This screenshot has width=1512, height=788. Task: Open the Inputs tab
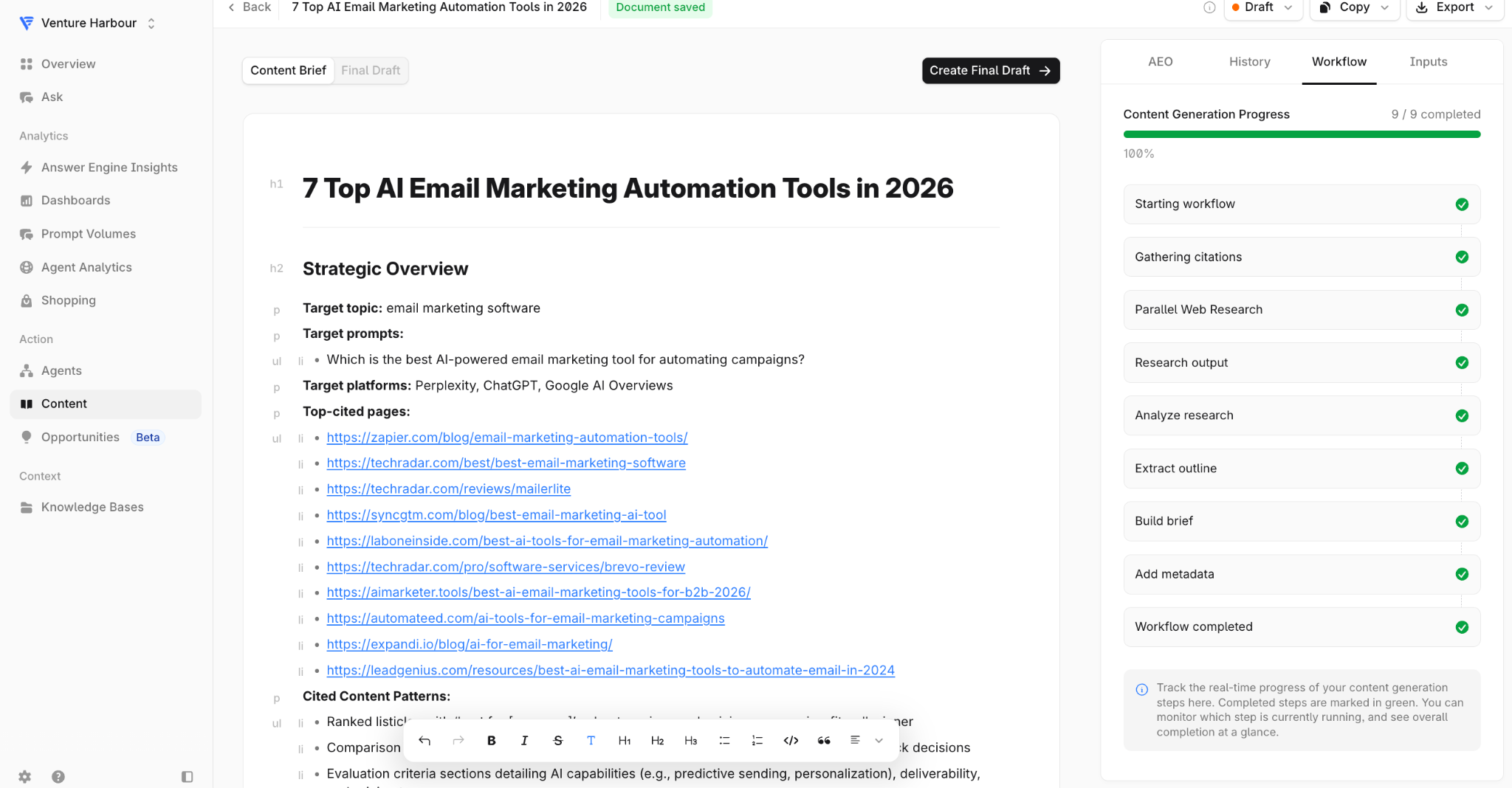coord(1428,62)
